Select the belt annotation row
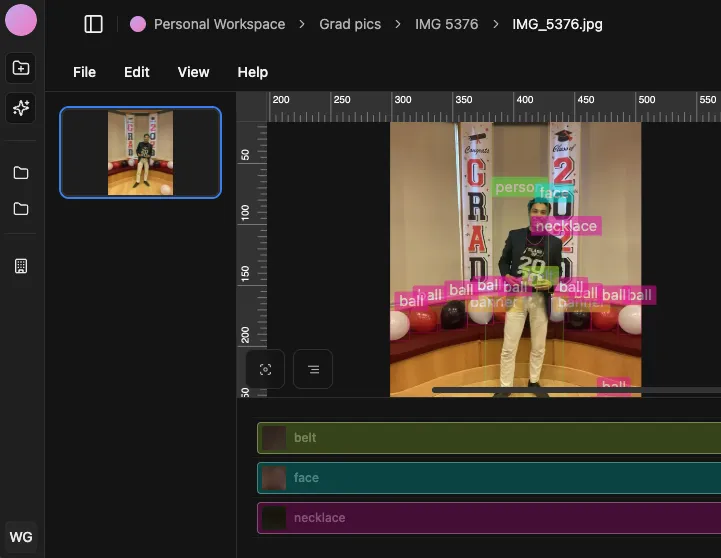 [x=488, y=438]
